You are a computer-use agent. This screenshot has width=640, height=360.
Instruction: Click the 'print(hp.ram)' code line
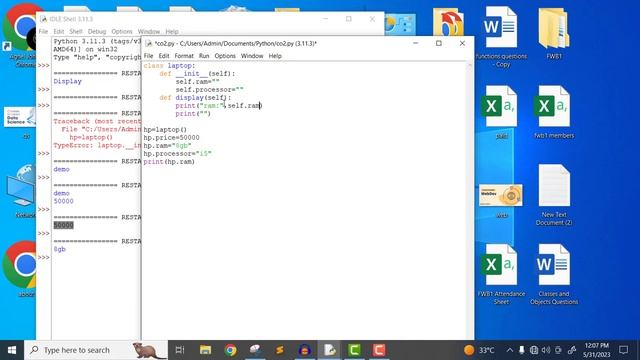[169, 162]
